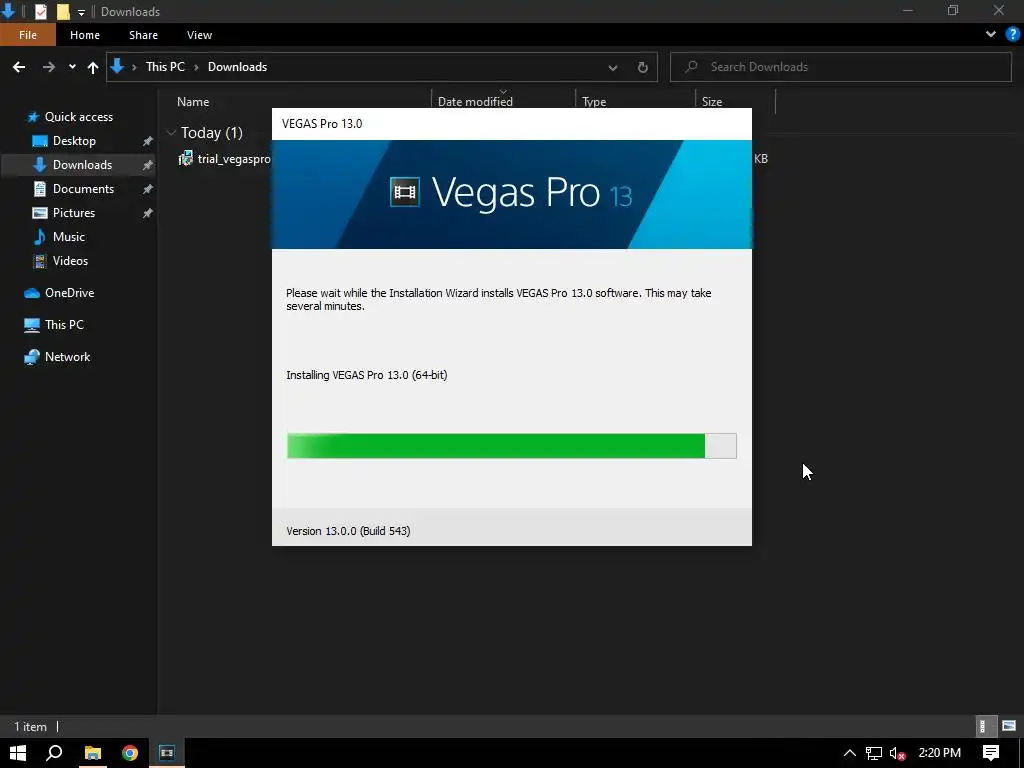Expand the ribbon with the chevron
The height and width of the screenshot is (768, 1024).
point(991,35)
